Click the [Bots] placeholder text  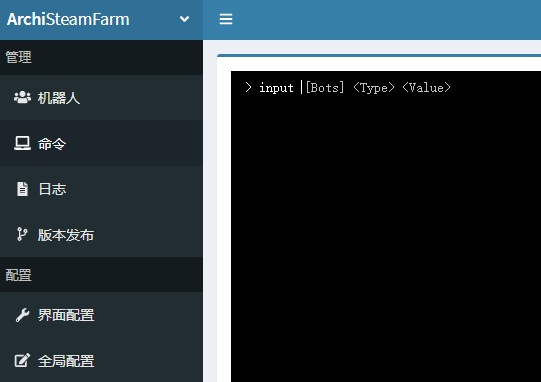(x=325, y=88)
